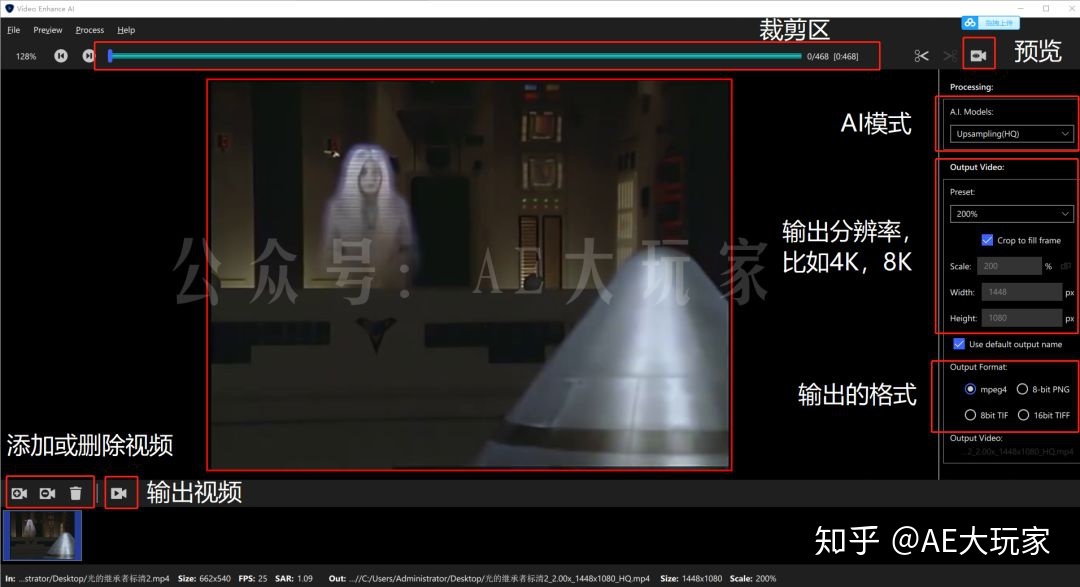Click the "Preset:" label
Viewport: 1080px width, 587px height.
(962, 192)
